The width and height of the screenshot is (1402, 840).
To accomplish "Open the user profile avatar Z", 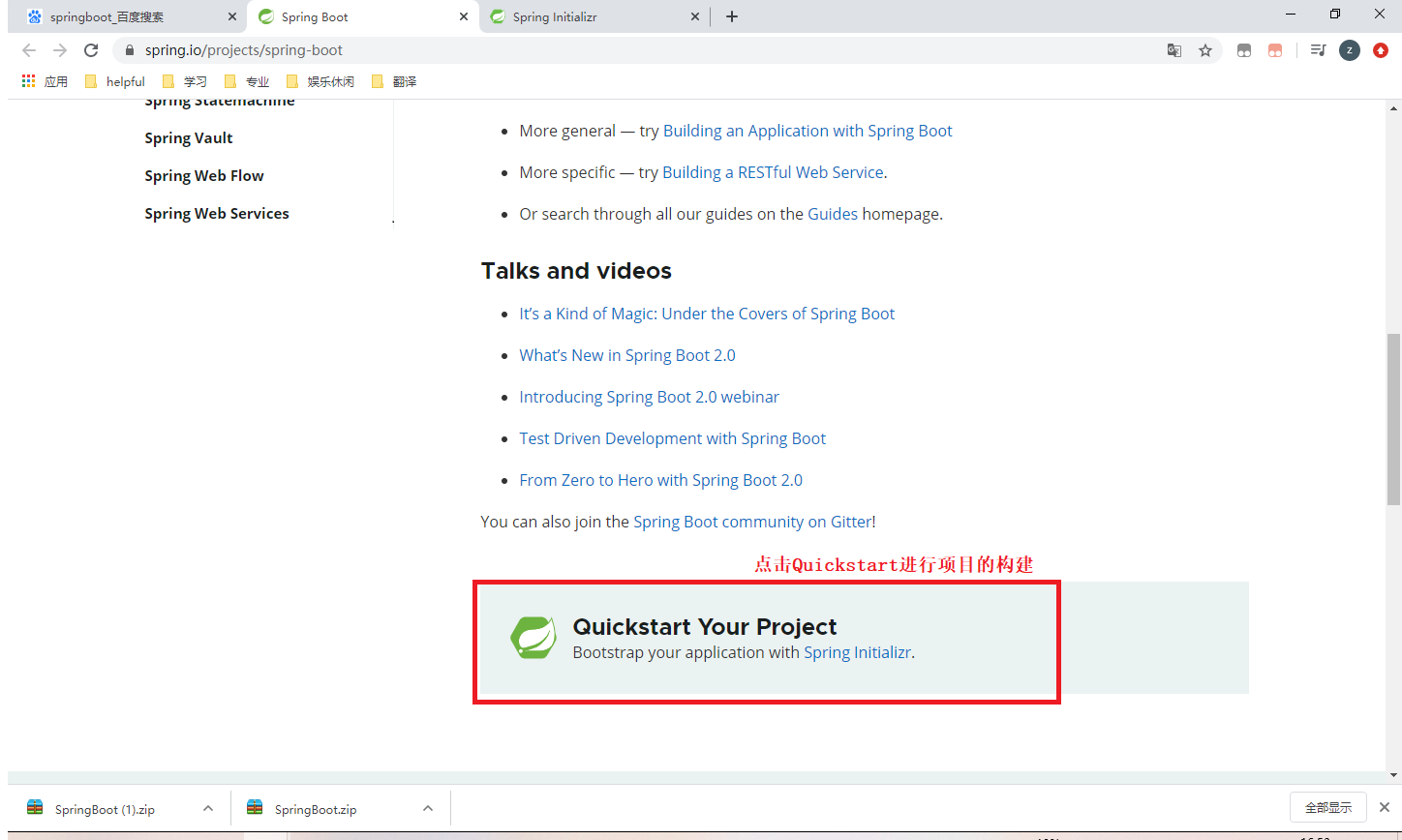I will pyautogui.click(x=1350, y=50).
